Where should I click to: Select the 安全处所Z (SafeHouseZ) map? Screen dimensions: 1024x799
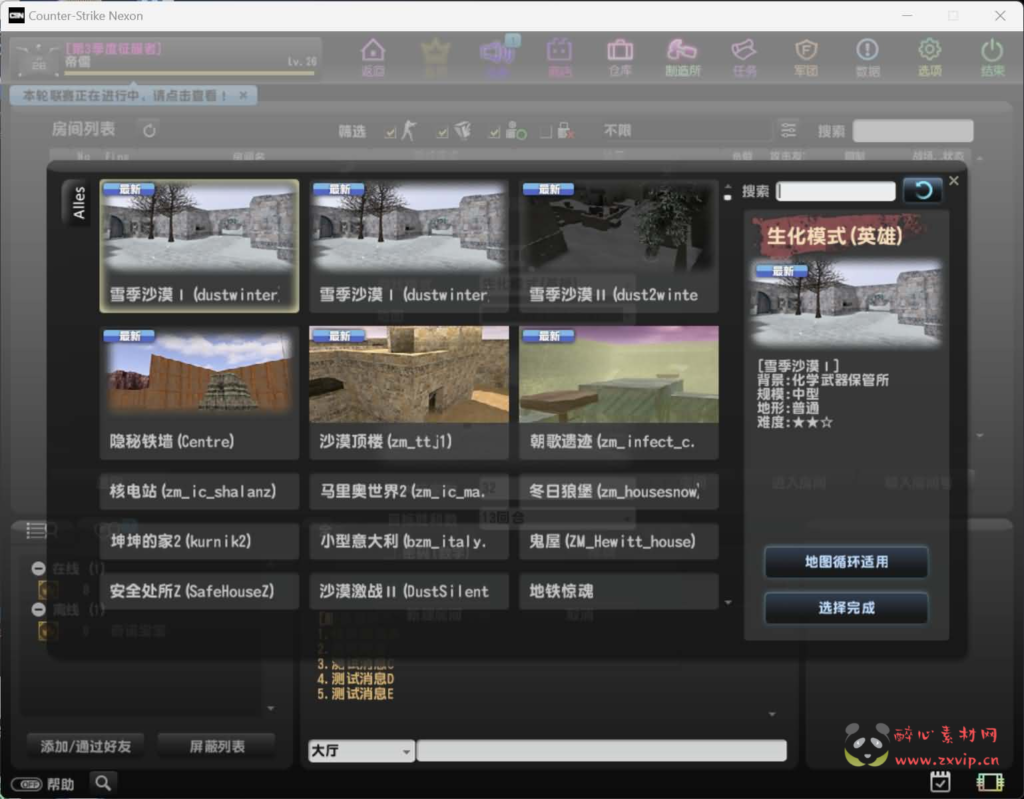coord(199,591)
